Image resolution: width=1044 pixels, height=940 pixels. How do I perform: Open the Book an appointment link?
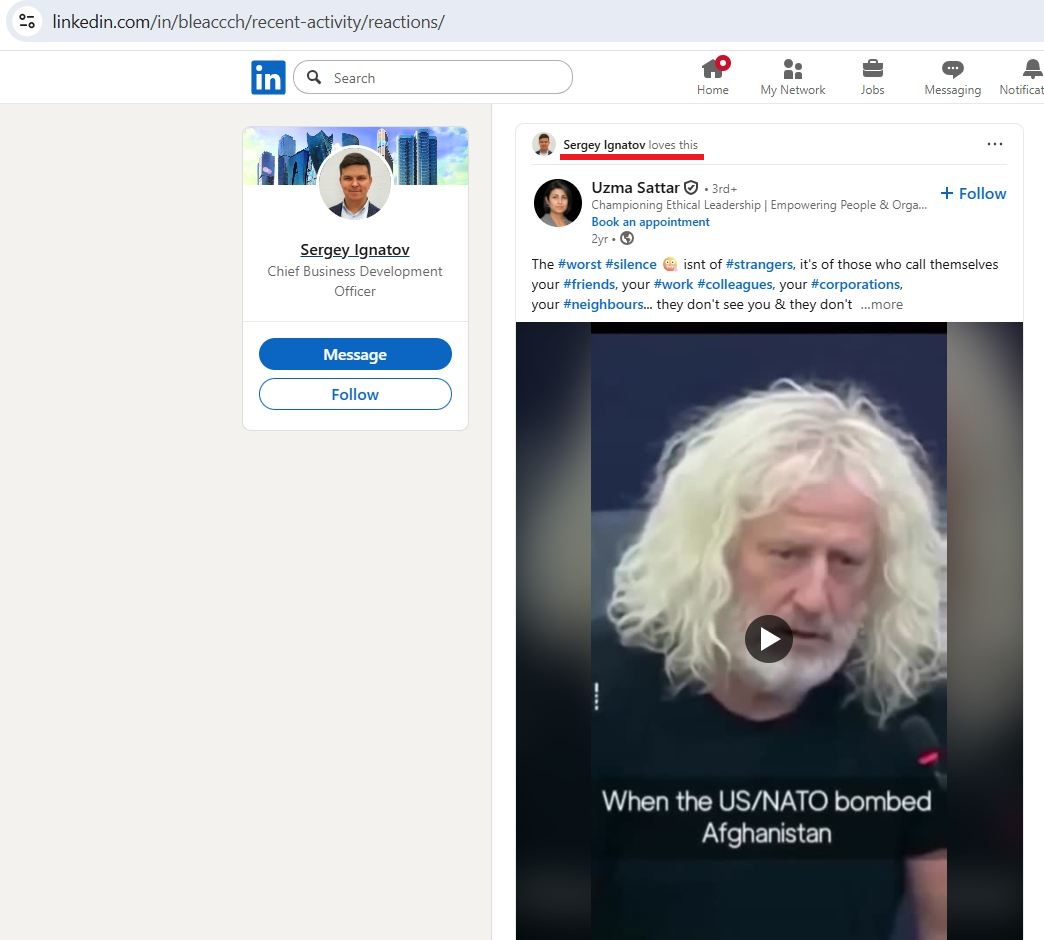650,222
